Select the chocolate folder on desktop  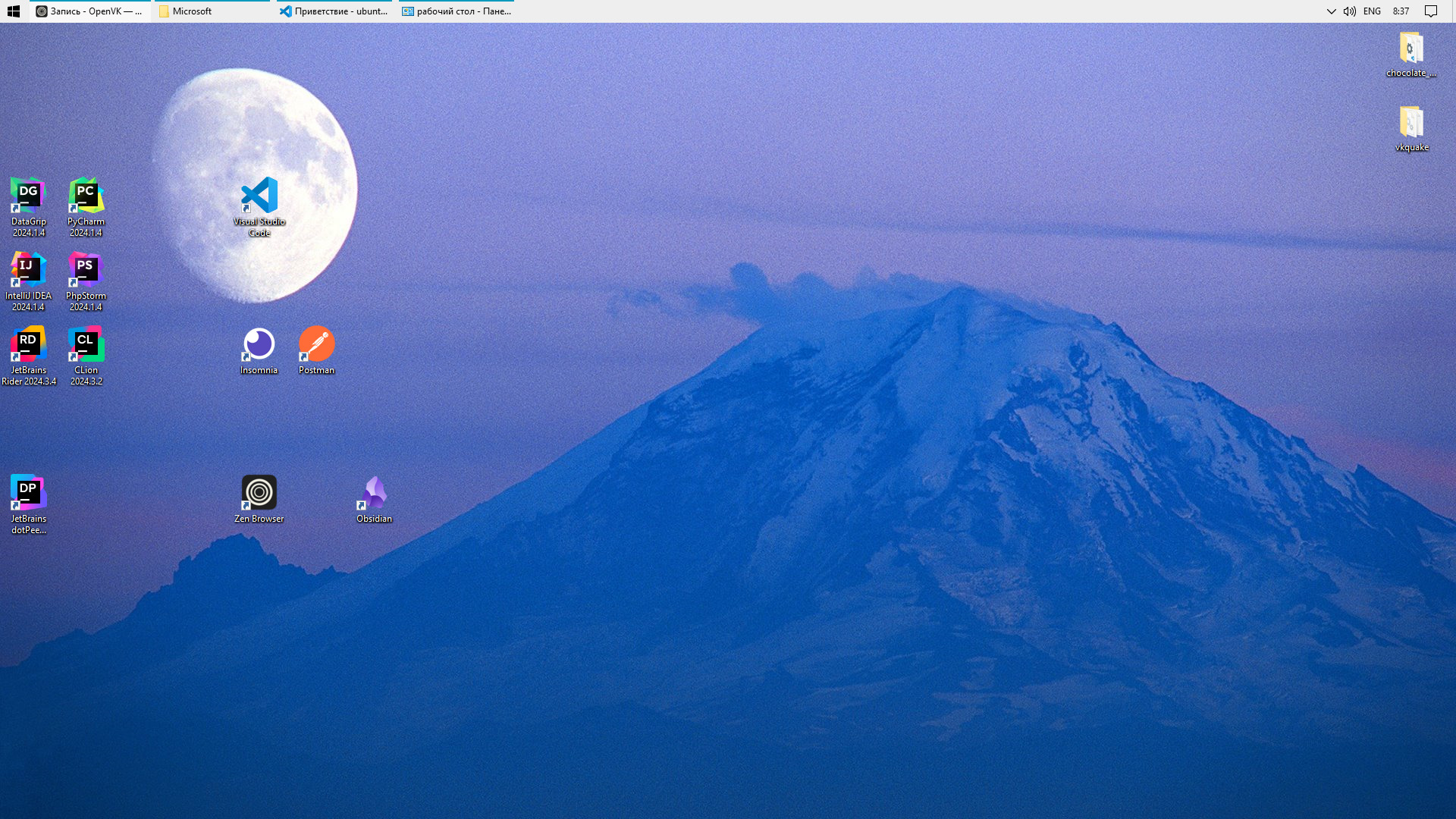[1410, 49]
